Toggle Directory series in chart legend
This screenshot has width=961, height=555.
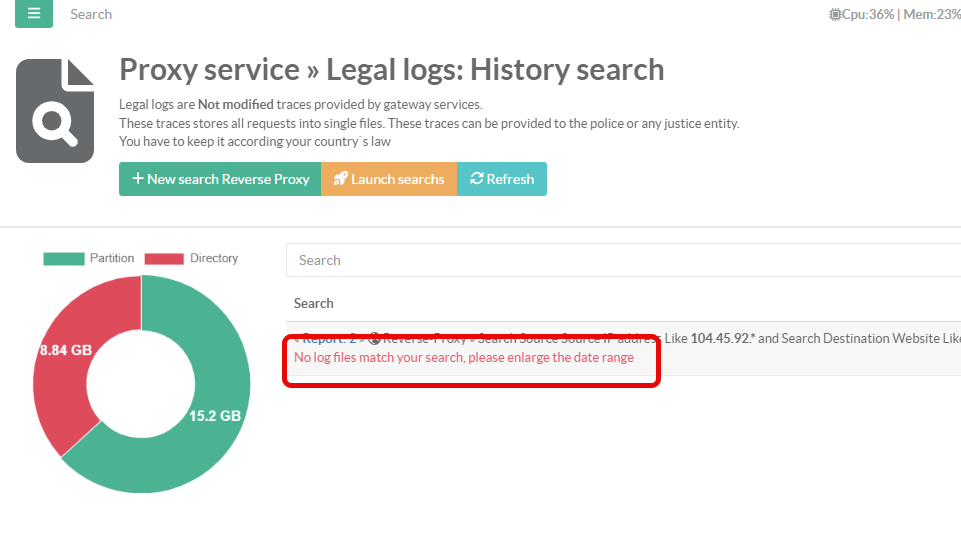191,258
